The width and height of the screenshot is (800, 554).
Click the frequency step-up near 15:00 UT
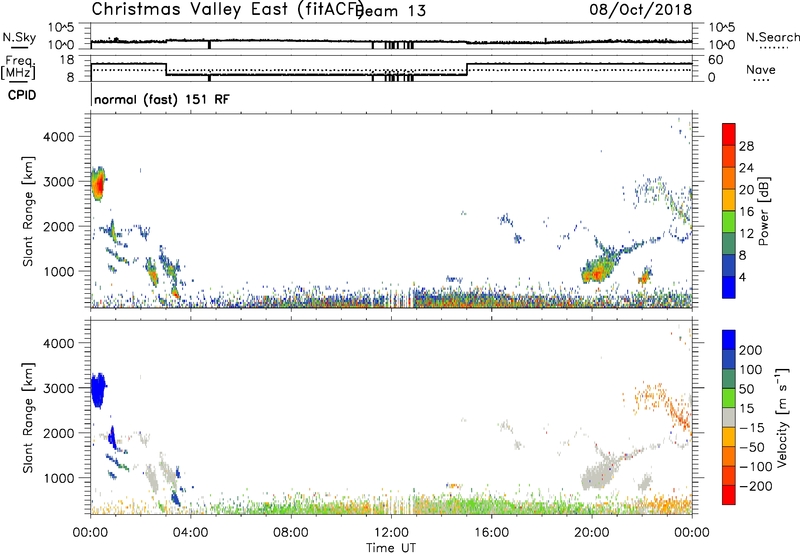point(467,69)
